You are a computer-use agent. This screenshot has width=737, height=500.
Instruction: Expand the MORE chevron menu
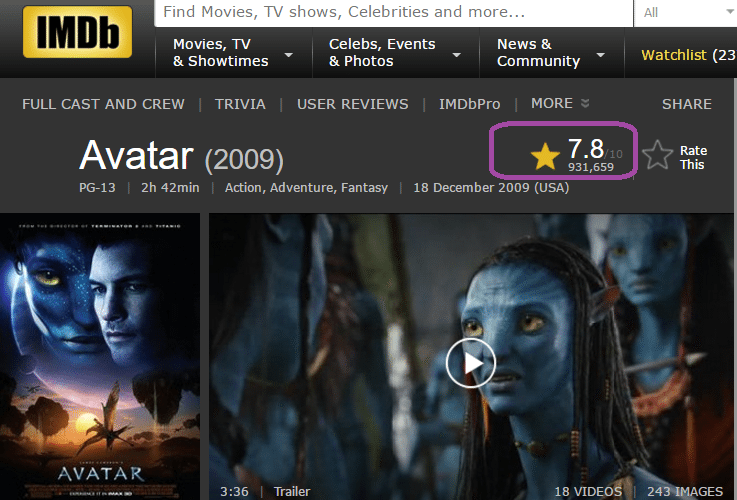pyautogui.click(x=560, y=103)
